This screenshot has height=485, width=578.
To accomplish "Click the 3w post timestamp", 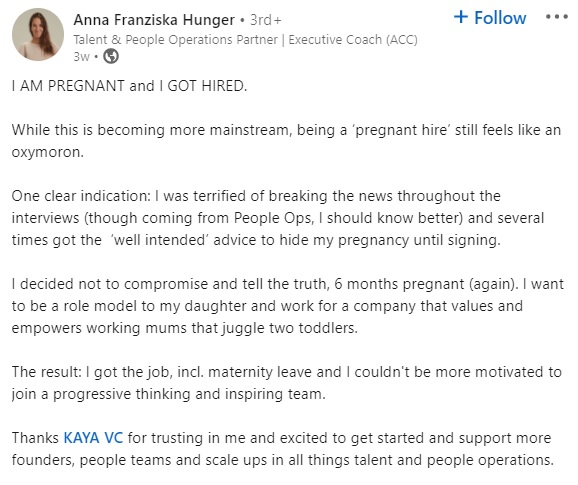I will click(x=81, y=56).
